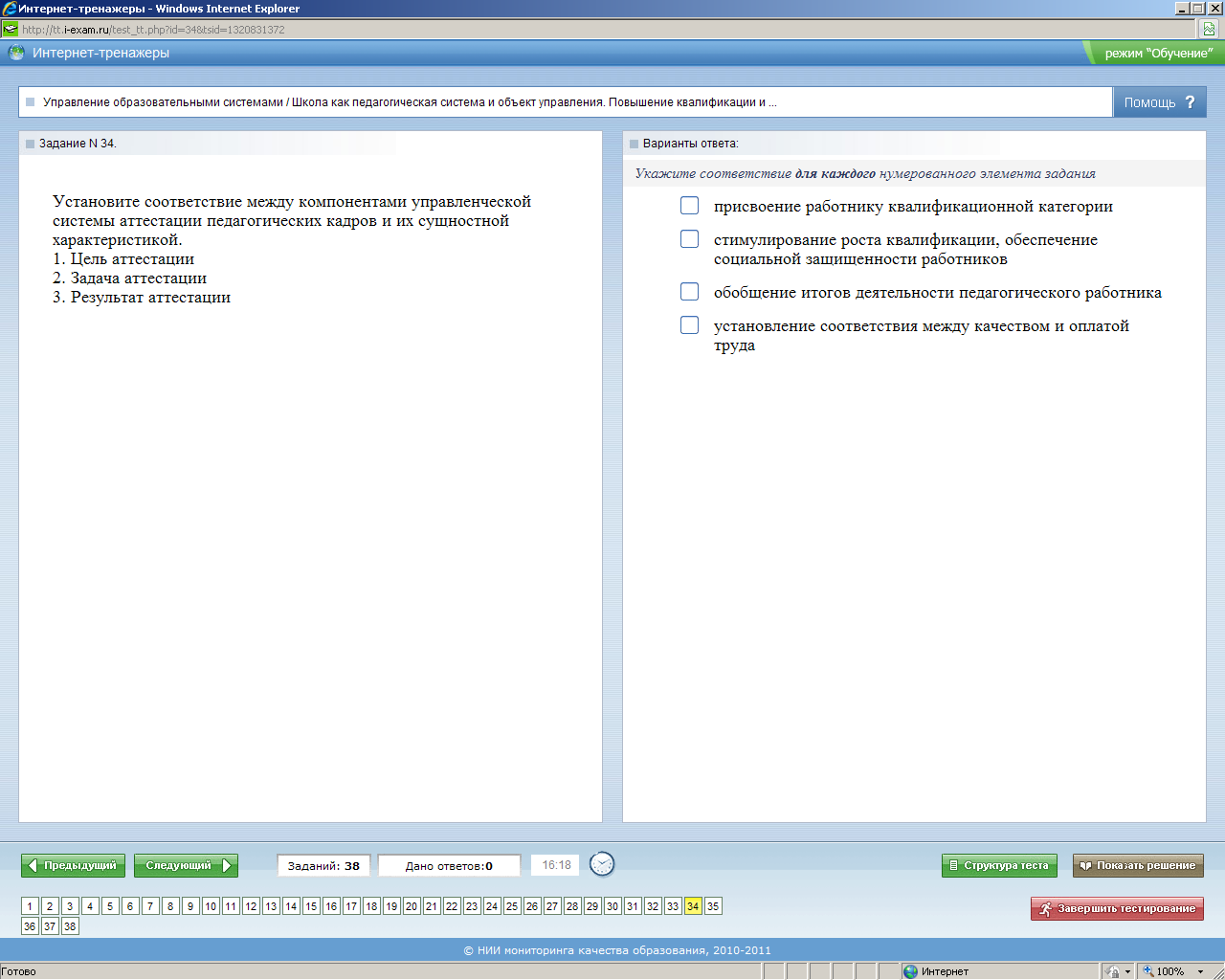Click the clock timer icon
The height and width of the screenshot is (980, 1225).
tap(602, 864)
